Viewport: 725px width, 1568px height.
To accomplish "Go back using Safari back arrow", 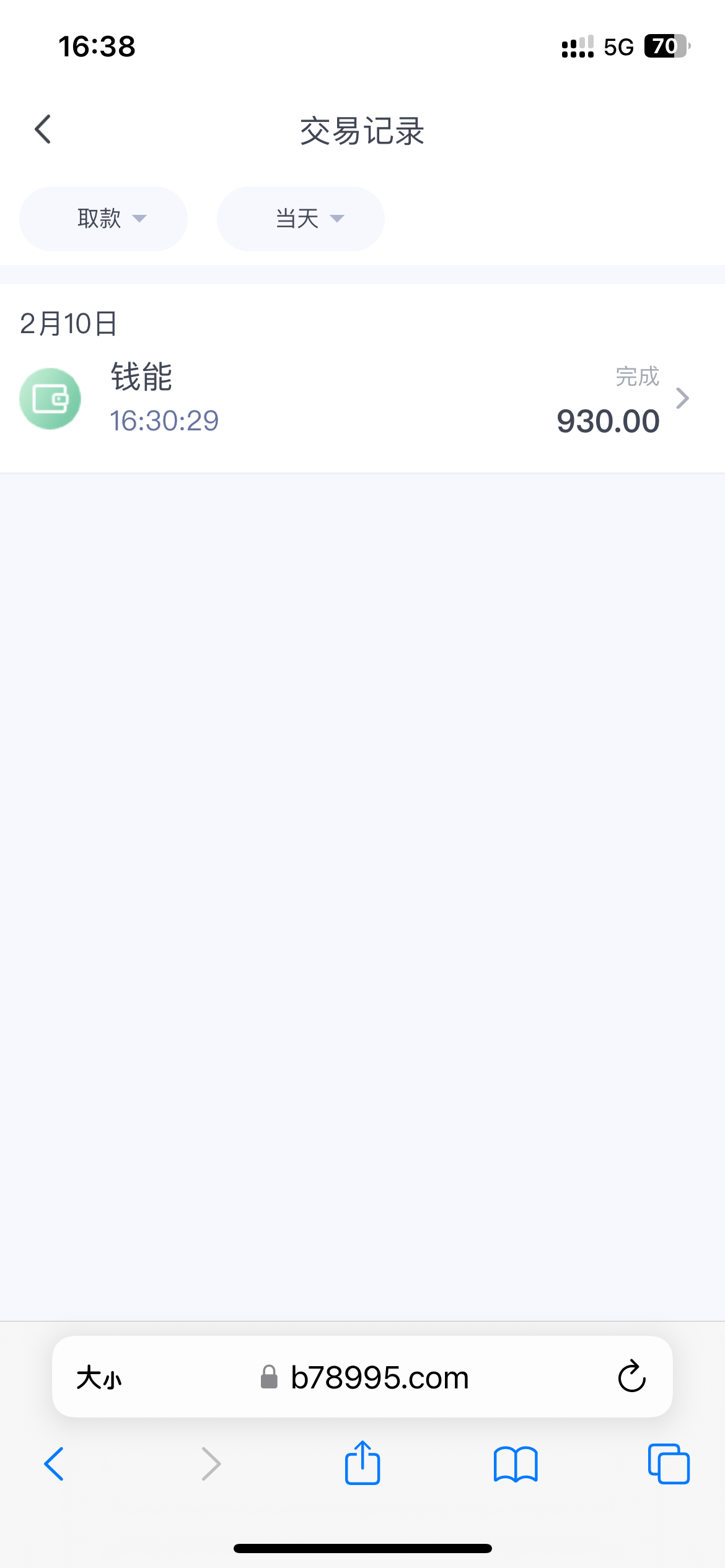I will pos(54,1464).
